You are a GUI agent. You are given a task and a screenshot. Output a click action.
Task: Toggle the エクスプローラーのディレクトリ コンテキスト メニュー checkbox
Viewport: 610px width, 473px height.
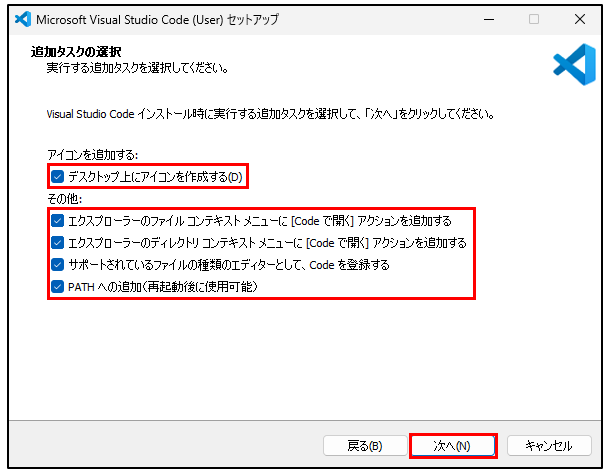coord(57,242)
